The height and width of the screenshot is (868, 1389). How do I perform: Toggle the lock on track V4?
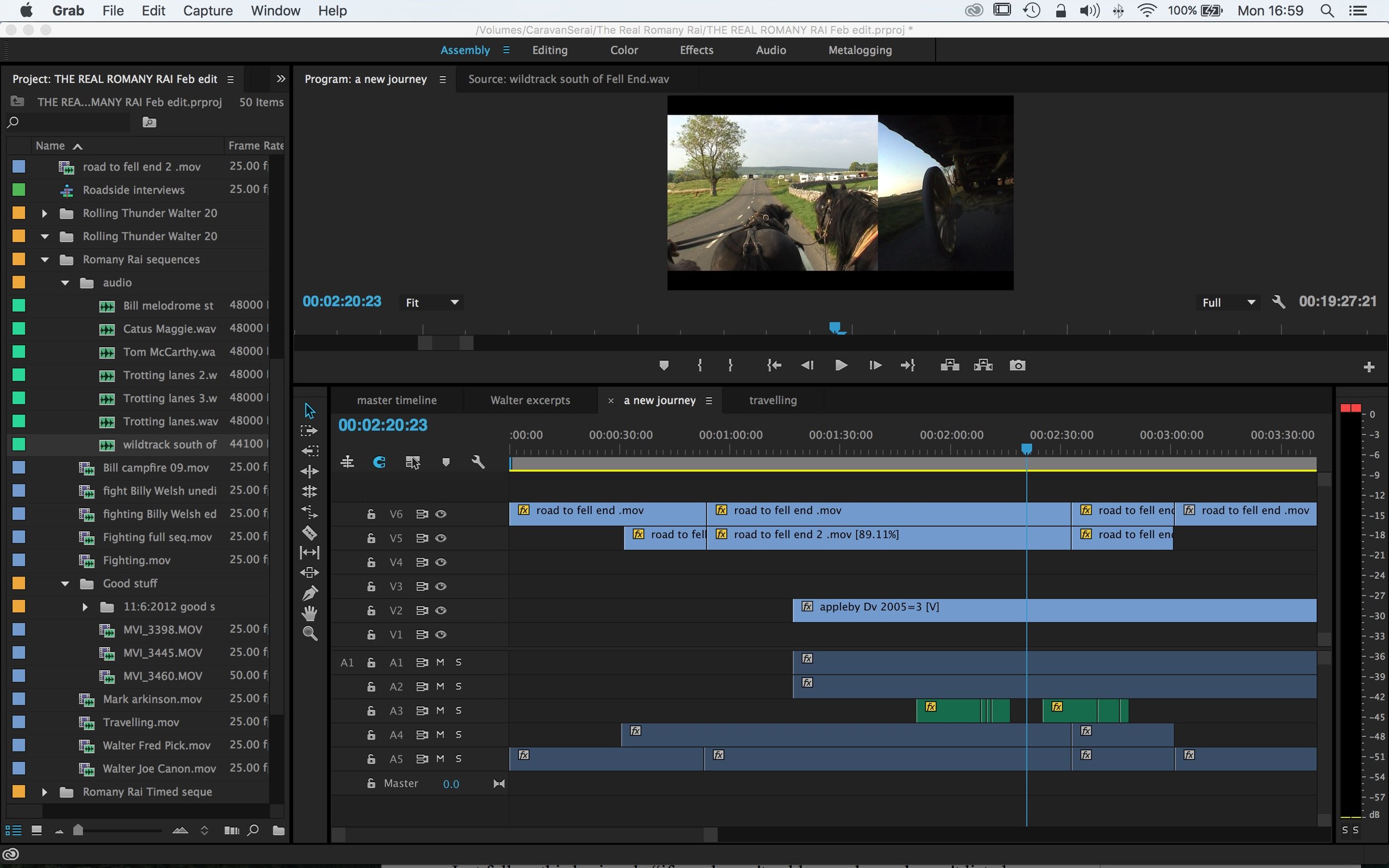[x=371, y=562]
